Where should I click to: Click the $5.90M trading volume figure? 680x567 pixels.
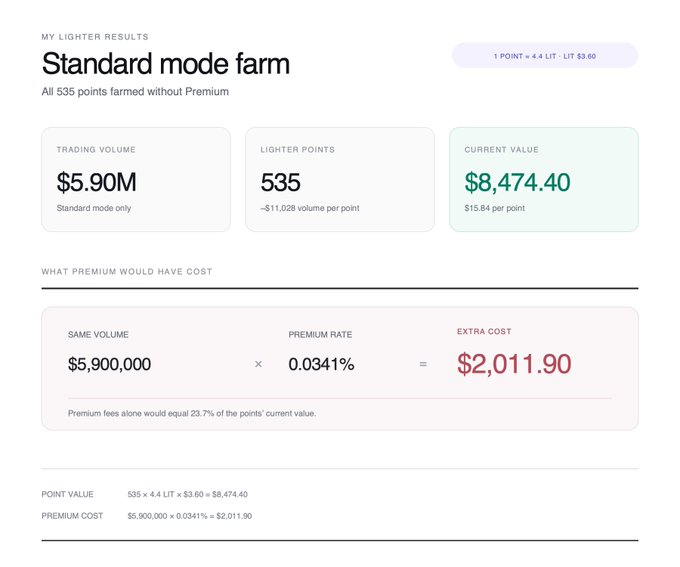point(96,182)
